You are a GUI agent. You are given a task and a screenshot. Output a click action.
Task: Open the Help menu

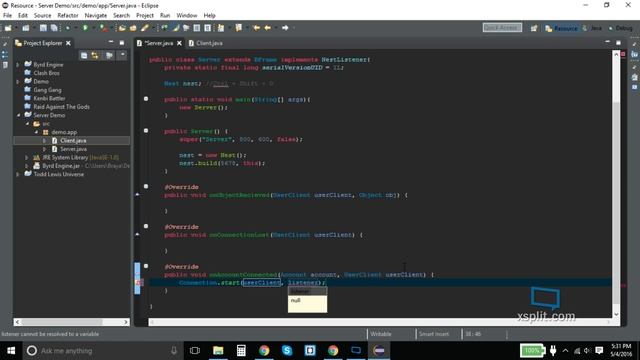point(209,15)
